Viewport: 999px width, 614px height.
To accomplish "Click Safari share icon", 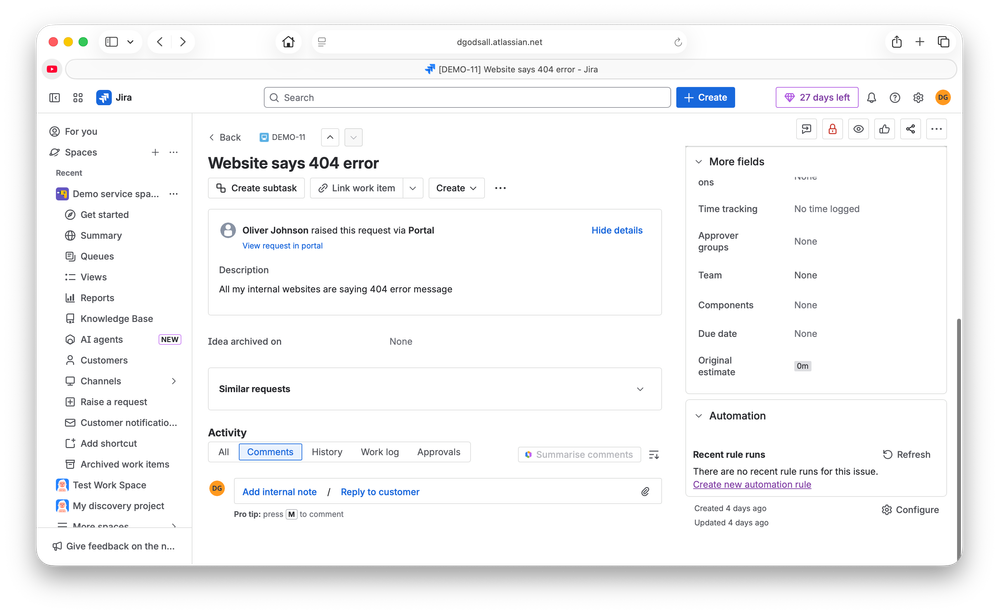I will pos(896,42).
